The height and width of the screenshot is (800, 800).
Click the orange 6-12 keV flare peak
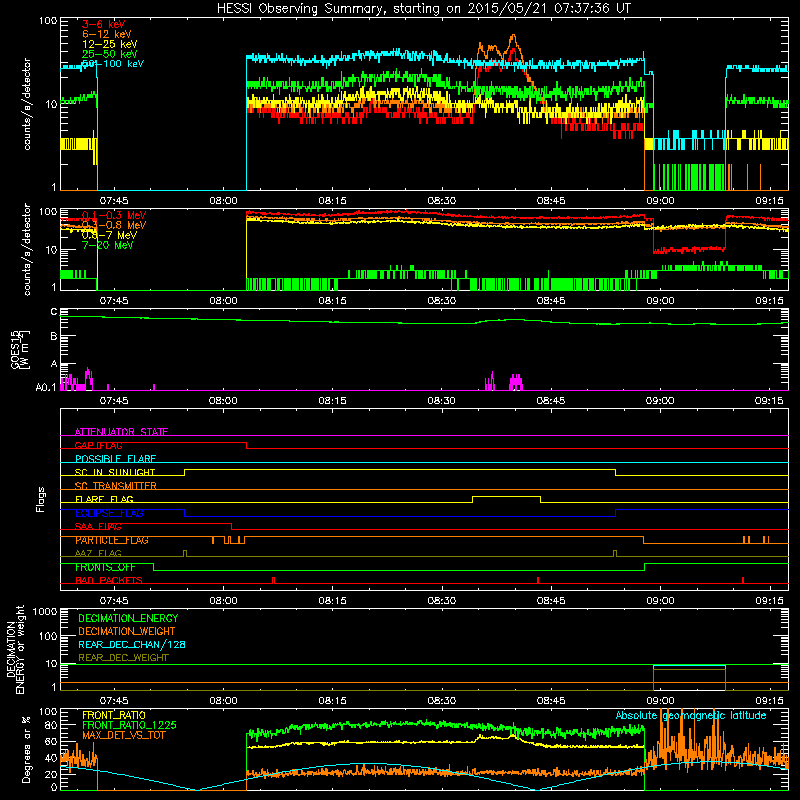click(513, 37)
